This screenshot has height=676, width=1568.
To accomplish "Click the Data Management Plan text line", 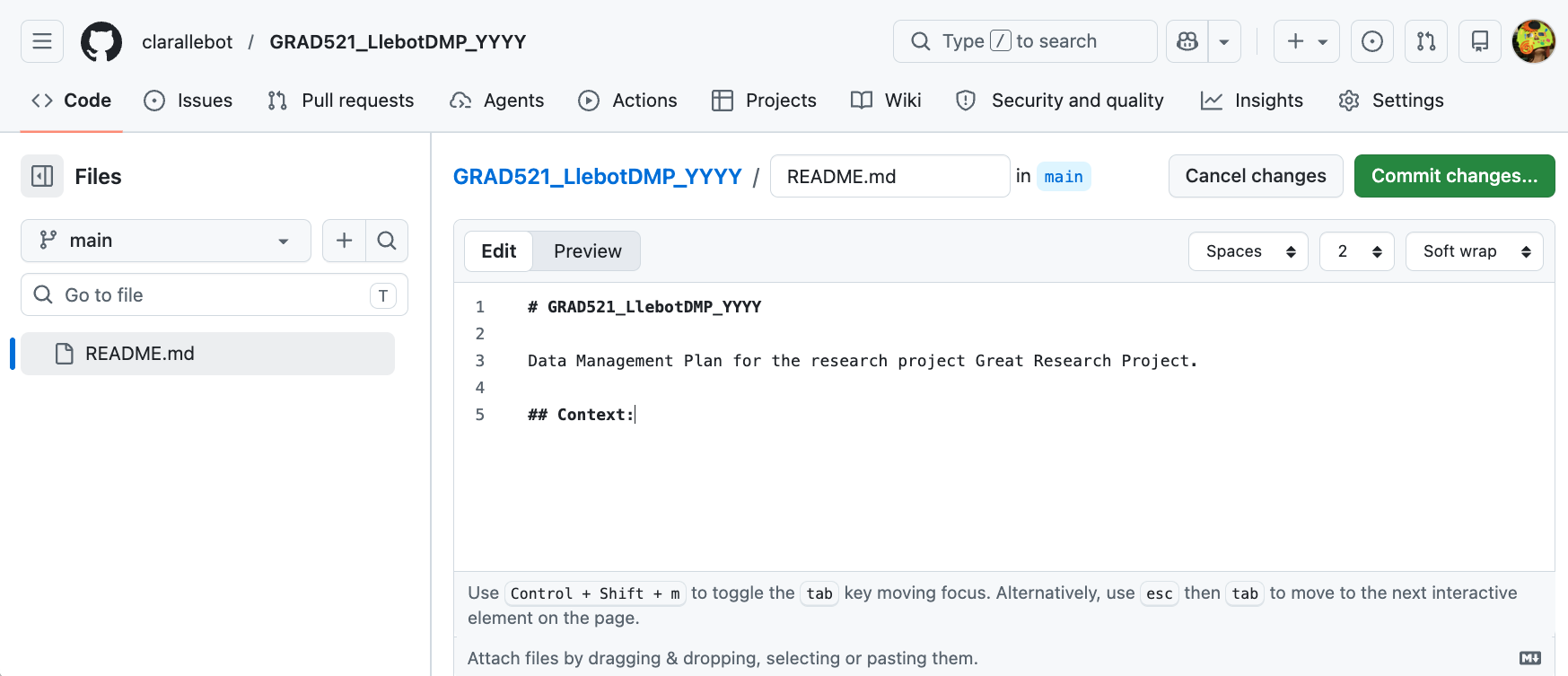I will pos(863,361).
